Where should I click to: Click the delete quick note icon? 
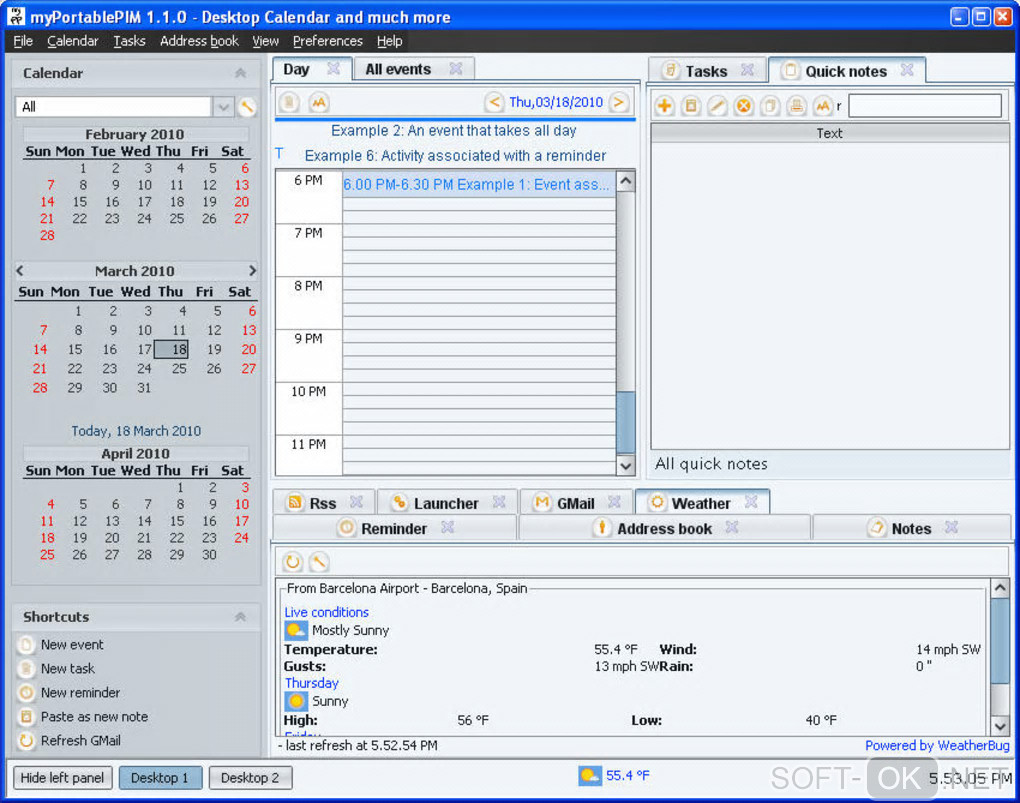click(744, 105)
